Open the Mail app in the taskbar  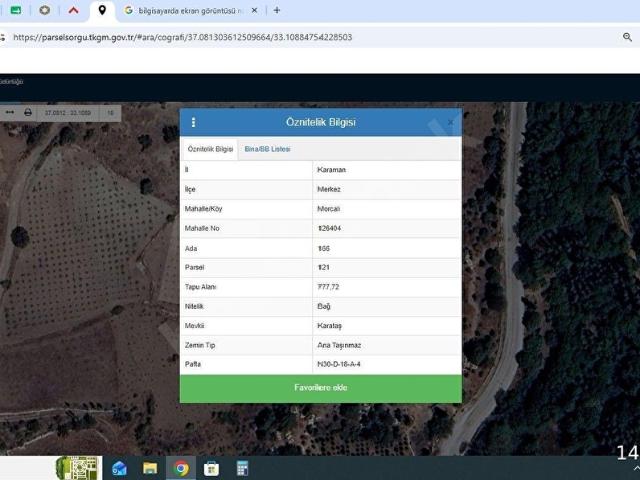119,468
